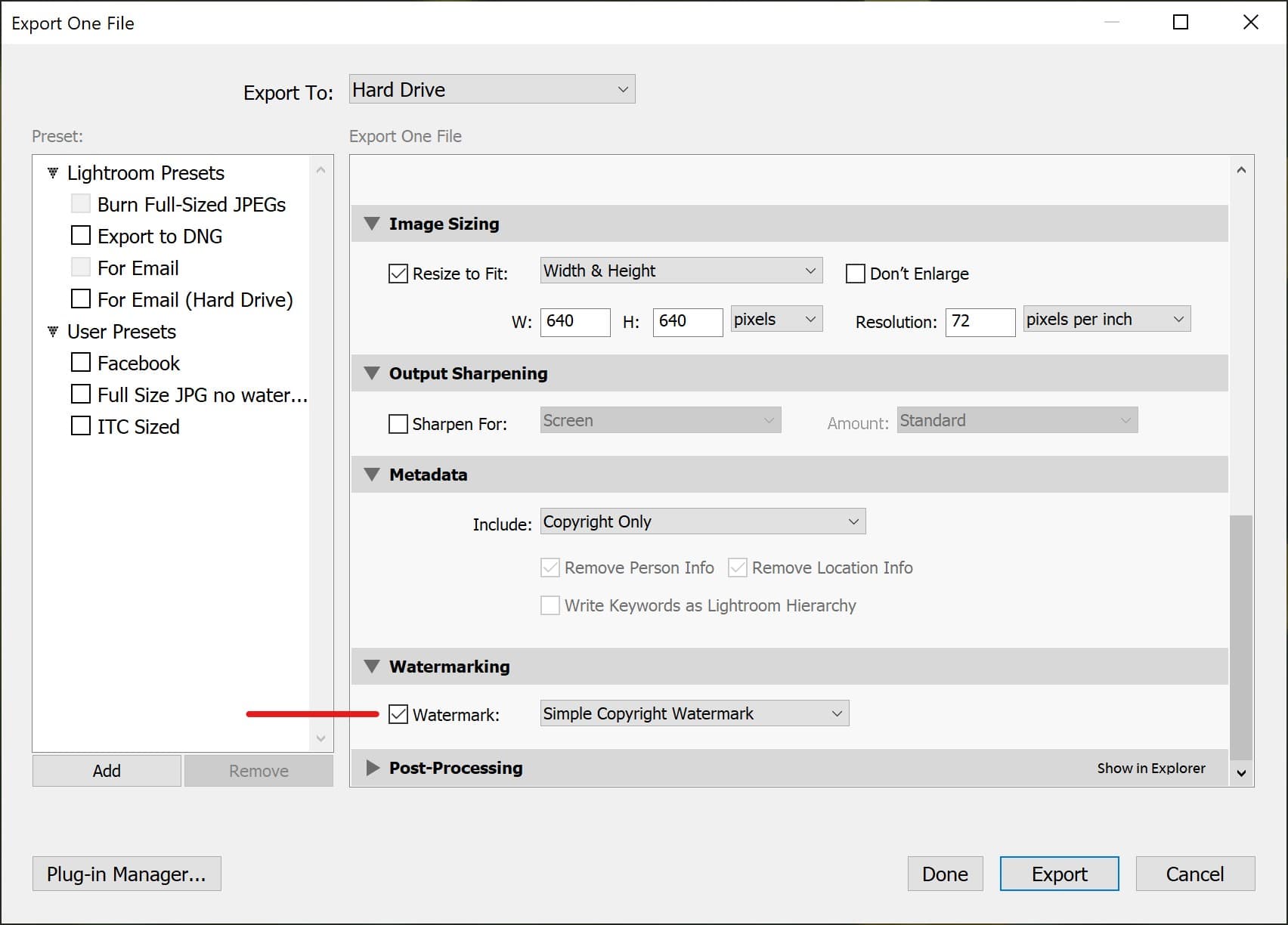Collapse the User Presets group

(x=51, y=331)
